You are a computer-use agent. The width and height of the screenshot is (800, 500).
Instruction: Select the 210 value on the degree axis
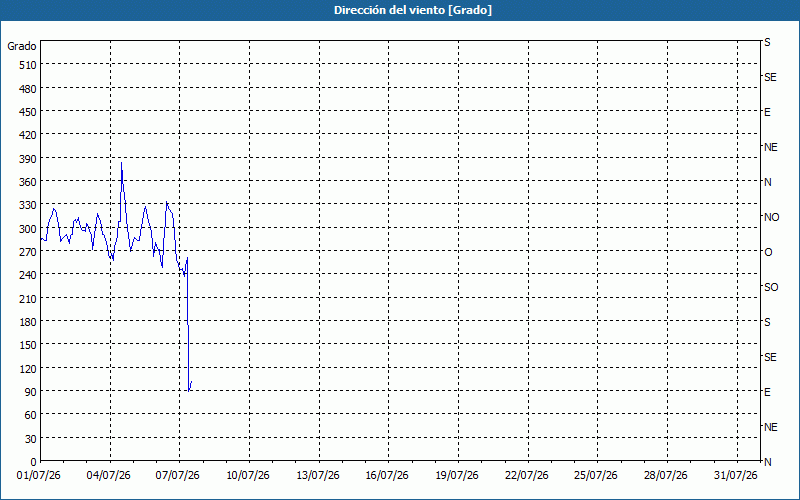point(29,298)
